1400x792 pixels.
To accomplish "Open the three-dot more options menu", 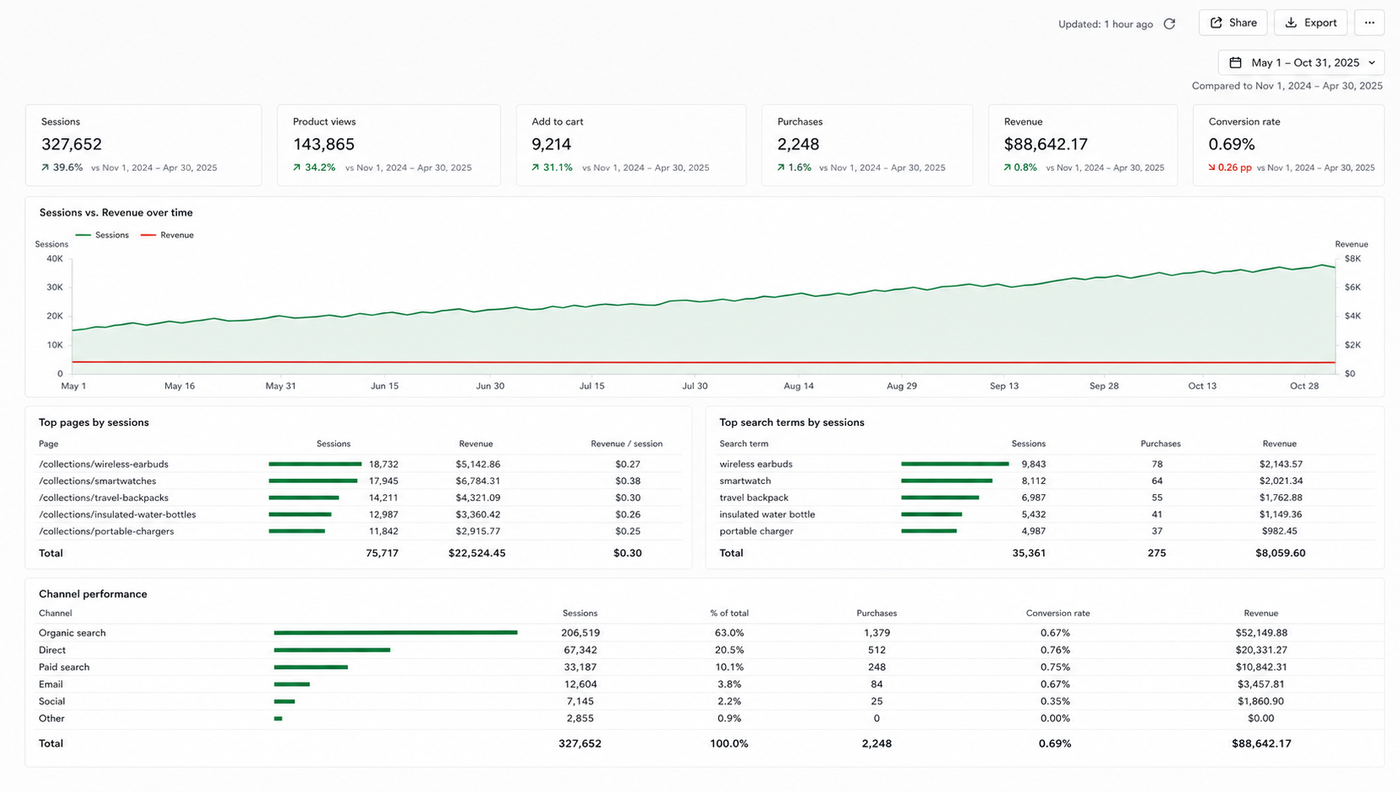I will point(1369,23).
